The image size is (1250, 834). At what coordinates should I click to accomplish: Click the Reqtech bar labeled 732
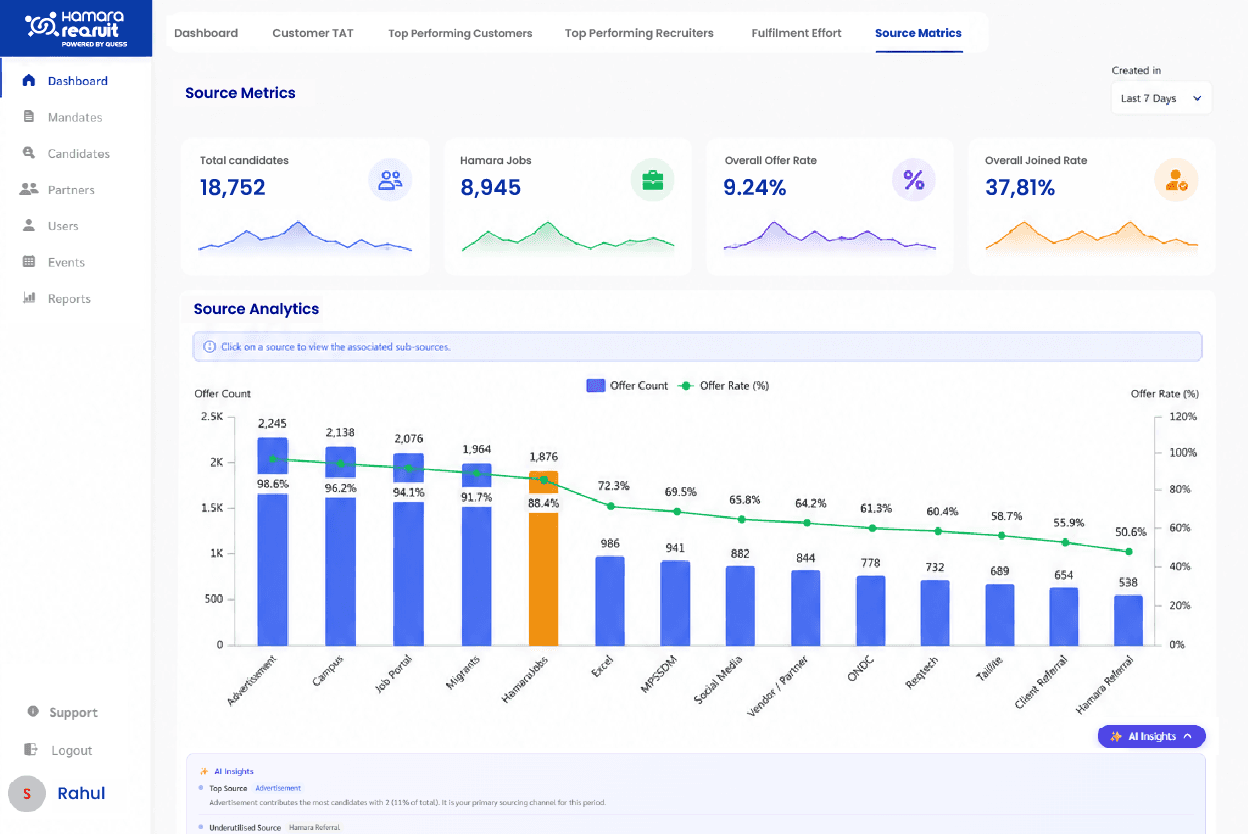coord(935,612)
